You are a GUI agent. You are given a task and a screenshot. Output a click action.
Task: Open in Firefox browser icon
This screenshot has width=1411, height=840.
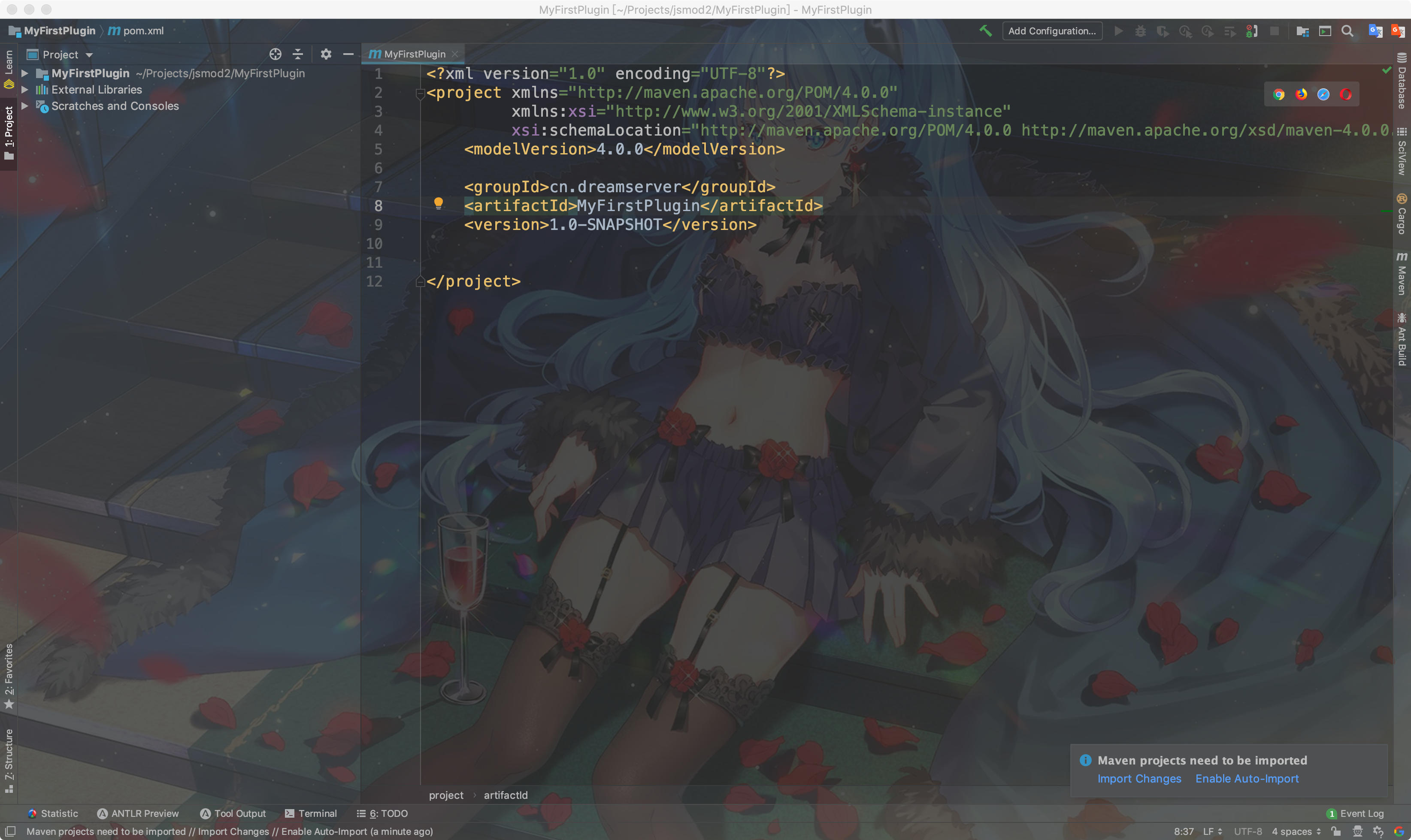1301,94
